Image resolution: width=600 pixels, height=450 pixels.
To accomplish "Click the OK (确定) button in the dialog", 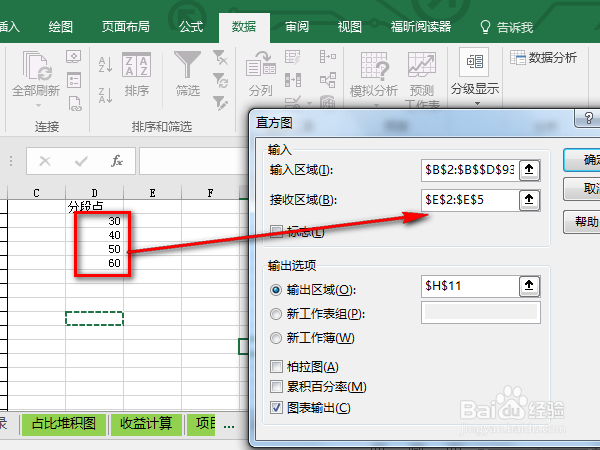I will coord(582,160).
